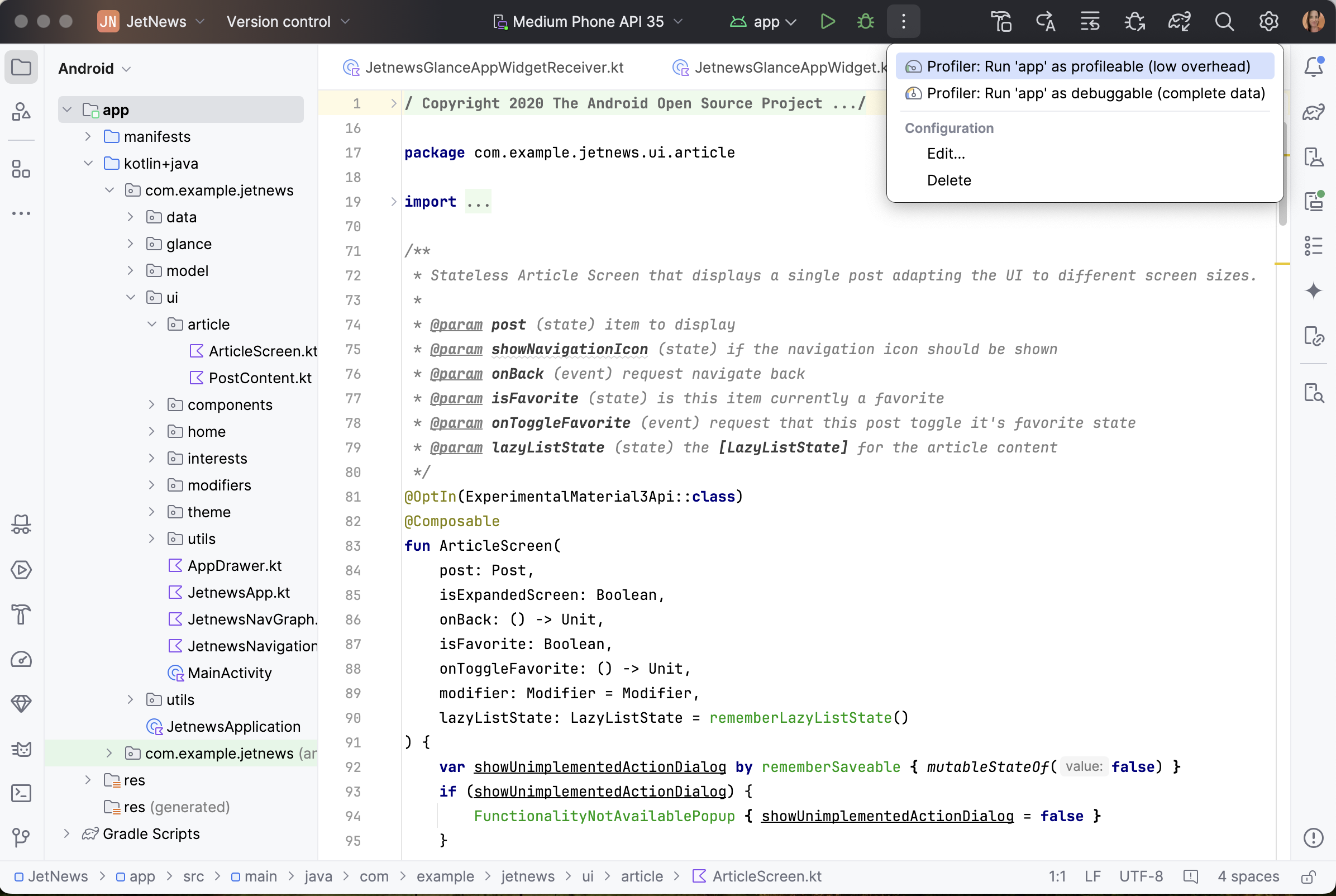Open the Profiler tool window icon

pos(21,659)
